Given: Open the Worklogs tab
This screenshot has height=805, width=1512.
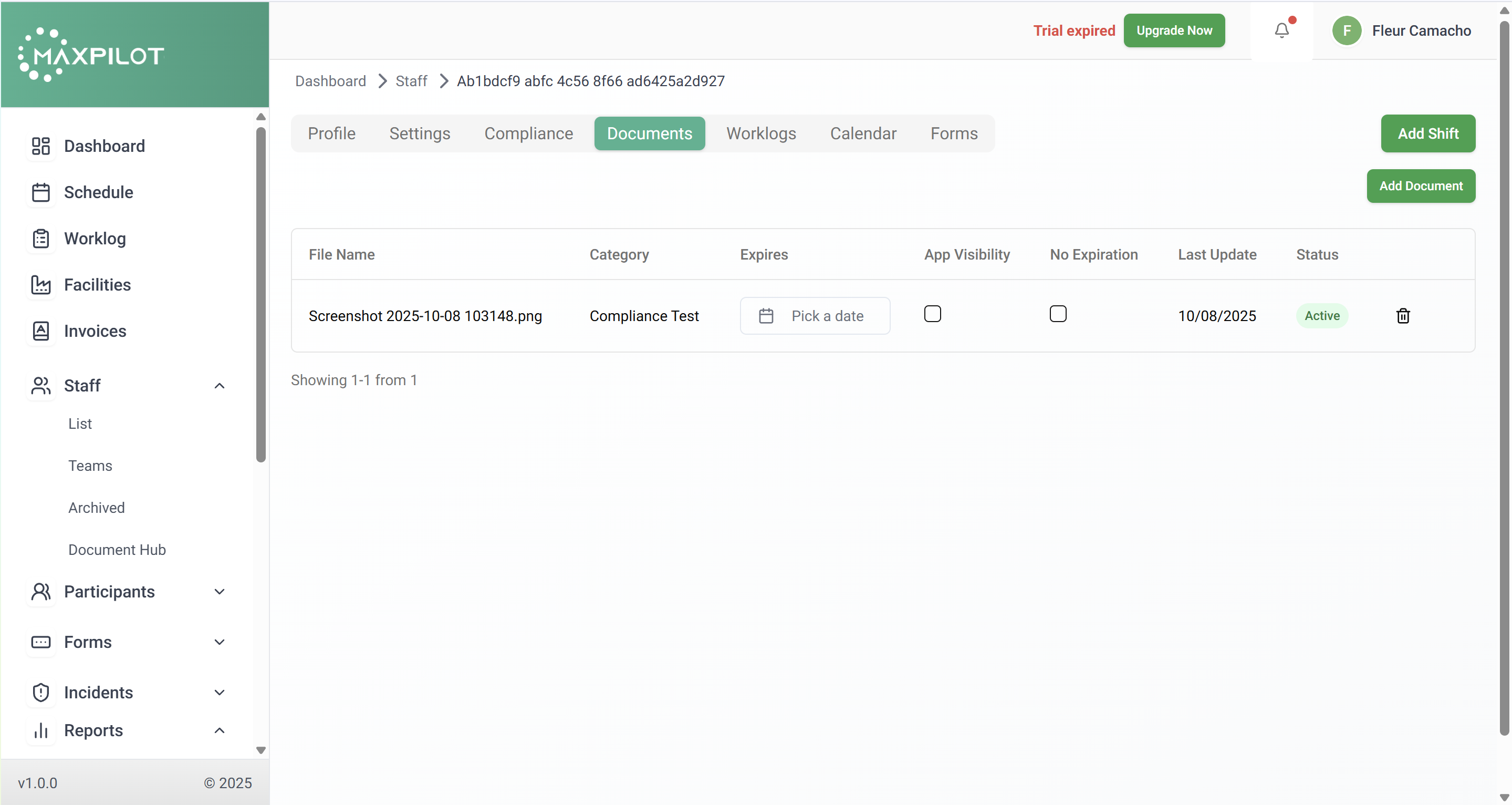Looking at the screenshot, I should coord(760,133).
